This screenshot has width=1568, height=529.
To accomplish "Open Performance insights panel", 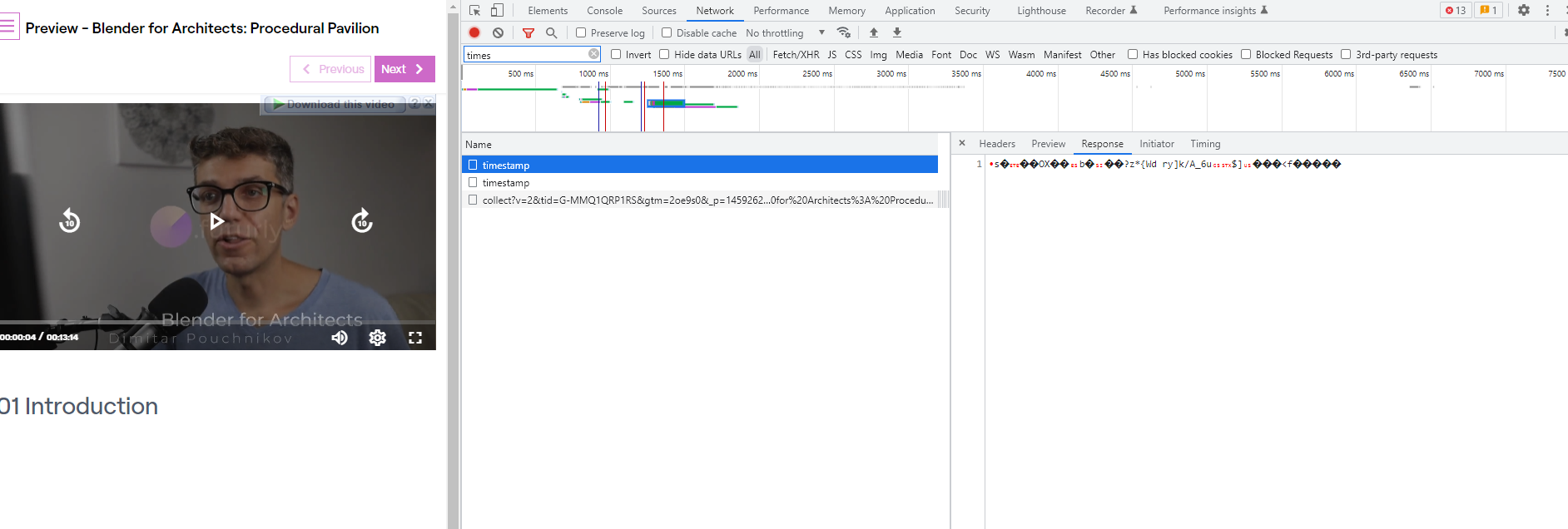I will [x=1215, y=11].
